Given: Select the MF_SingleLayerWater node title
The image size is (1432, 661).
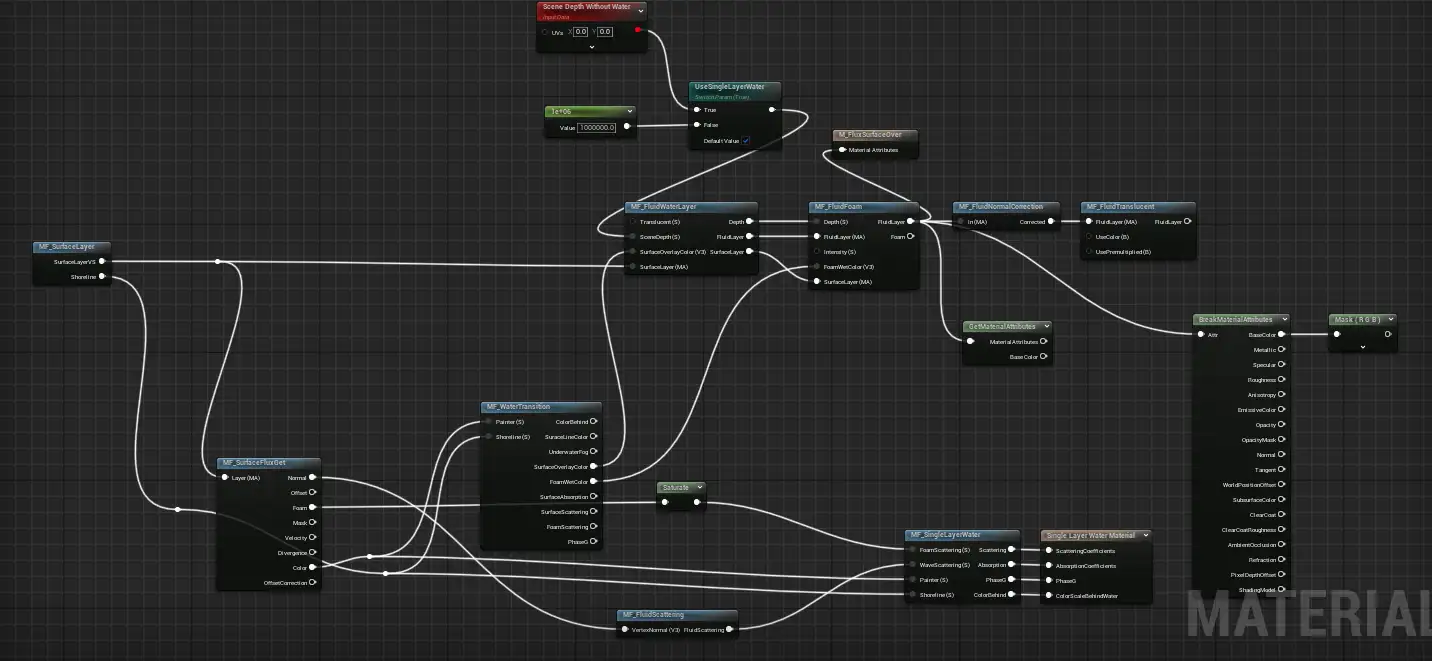Looking at the screenshot, I should 944,535.
